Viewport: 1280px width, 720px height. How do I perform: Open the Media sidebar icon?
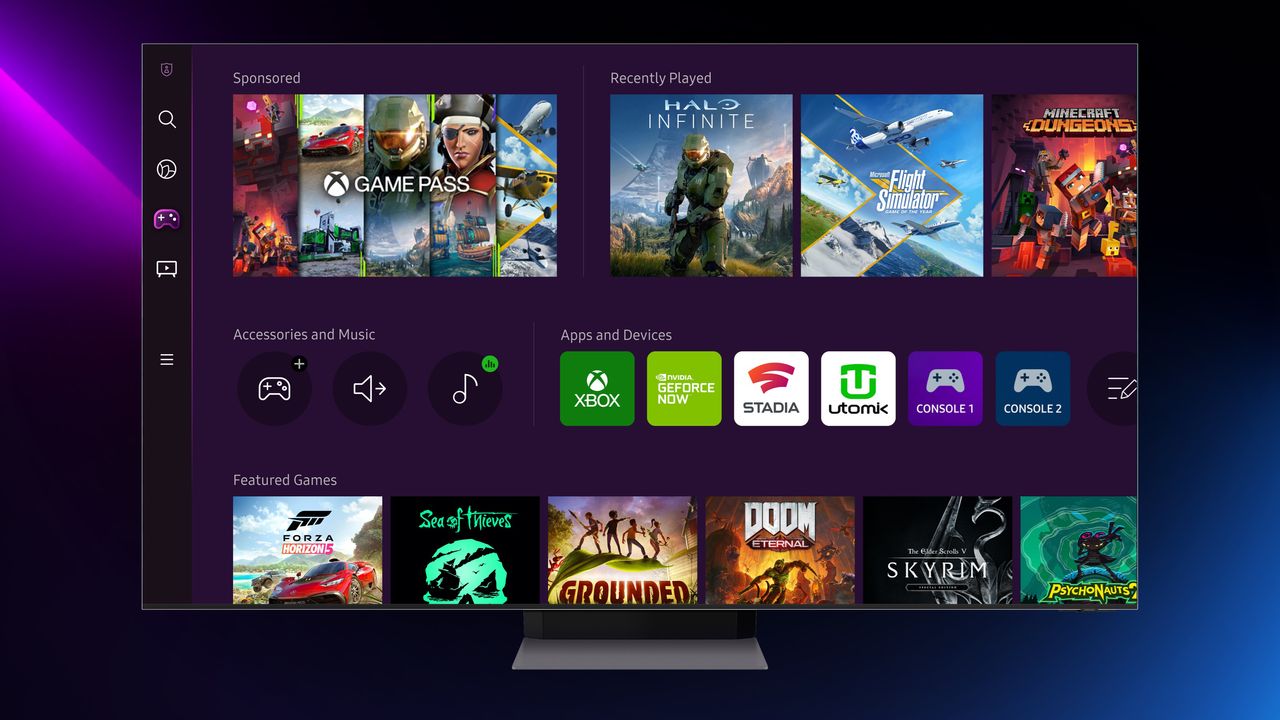tap(167, 268)
